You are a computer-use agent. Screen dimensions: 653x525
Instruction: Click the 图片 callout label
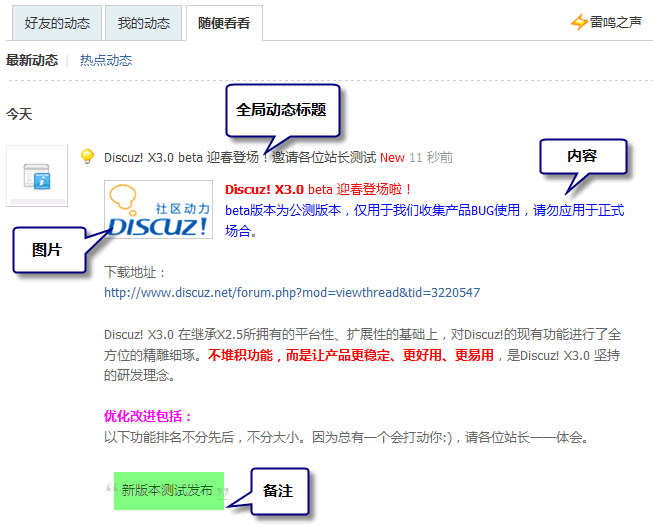pos(46,250)
